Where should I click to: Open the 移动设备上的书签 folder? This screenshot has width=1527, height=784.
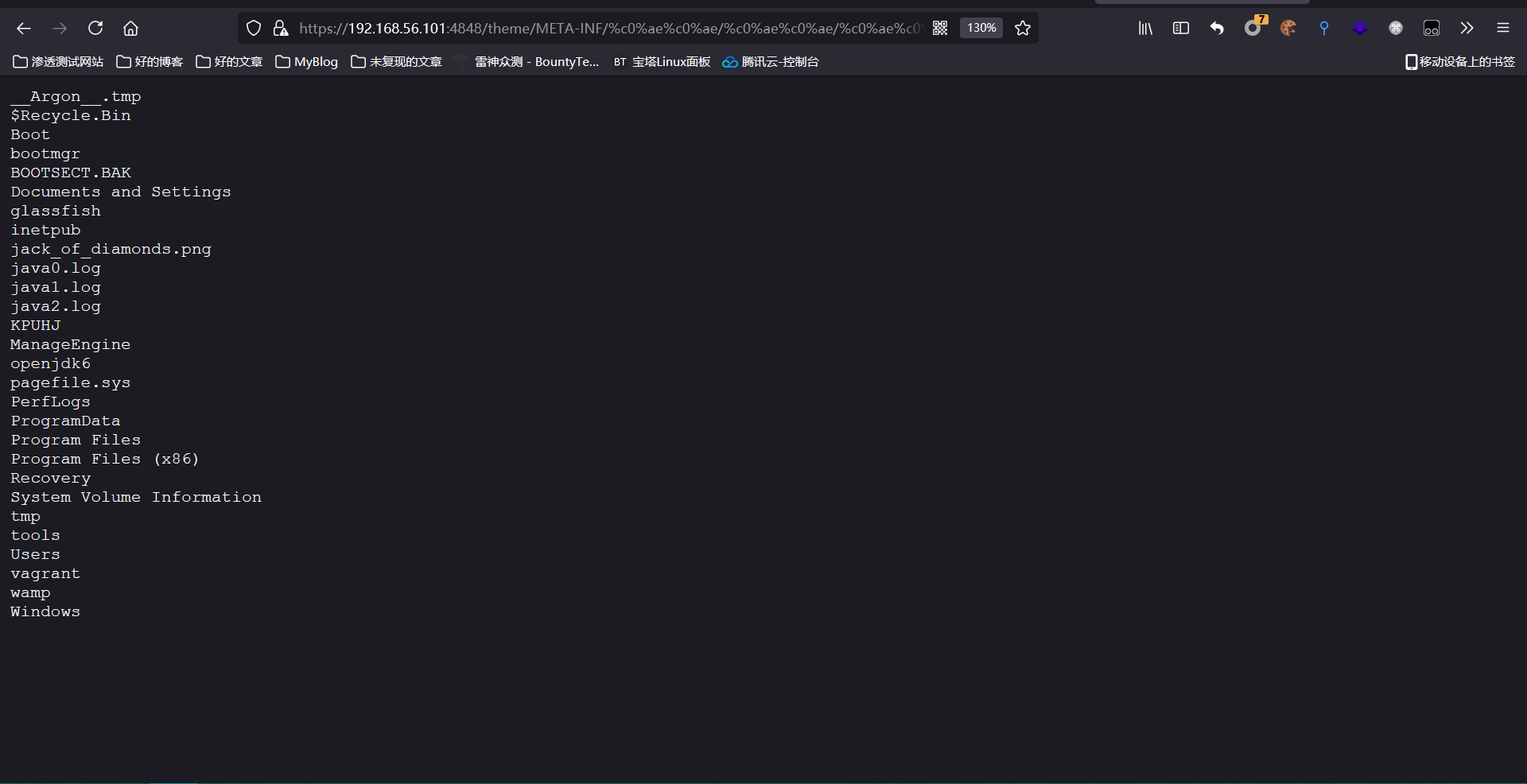[x=1460, y=62]
